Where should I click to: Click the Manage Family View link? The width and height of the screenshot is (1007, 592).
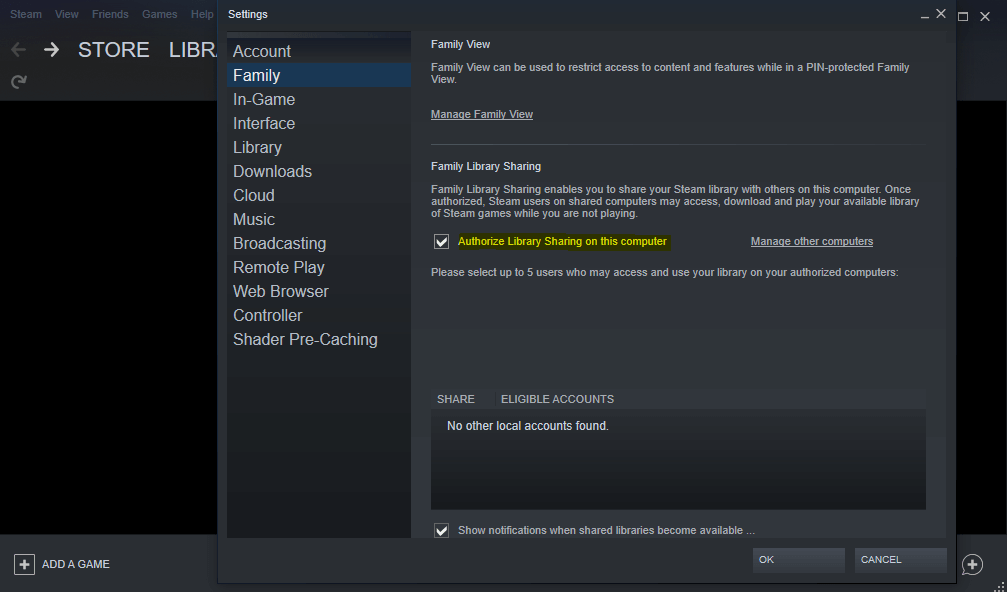(482, 114)
